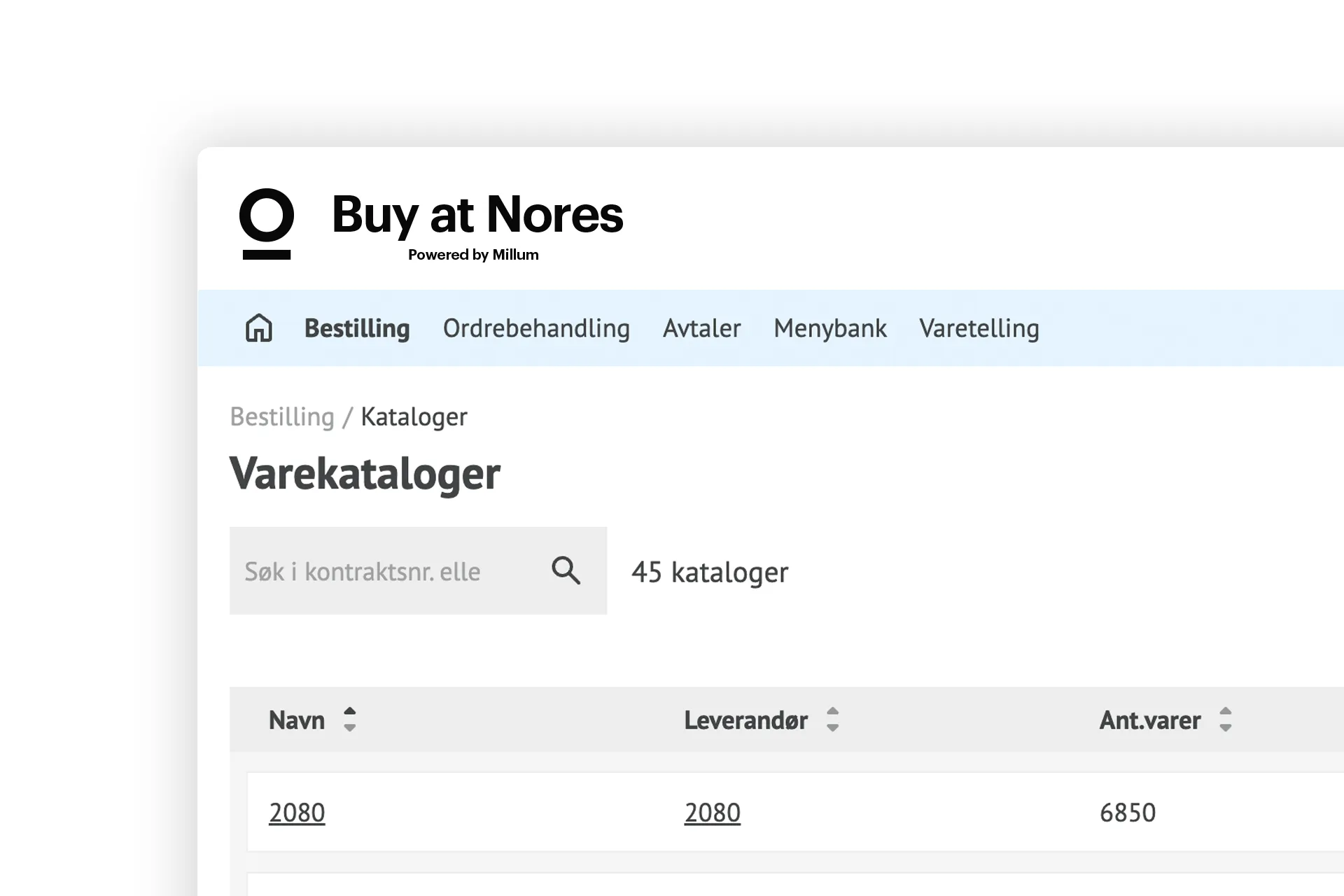The width and height of the screenshot is (1344, 896).
Task: Click the home icon in navigation bar
Action: (x=258, y=328)
